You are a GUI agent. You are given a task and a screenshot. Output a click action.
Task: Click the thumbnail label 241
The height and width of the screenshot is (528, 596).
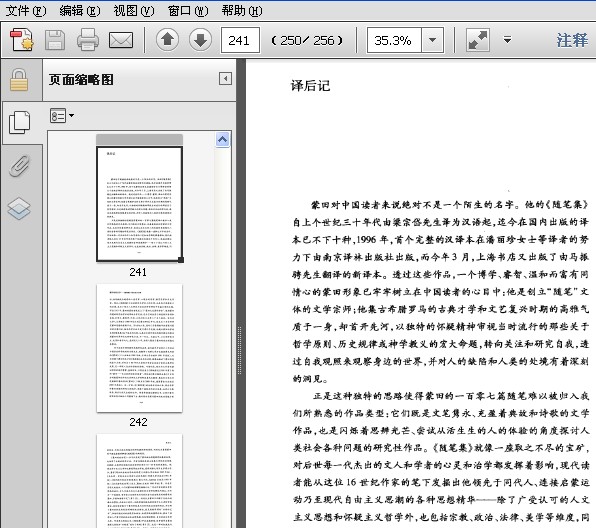tap(138, 272)
